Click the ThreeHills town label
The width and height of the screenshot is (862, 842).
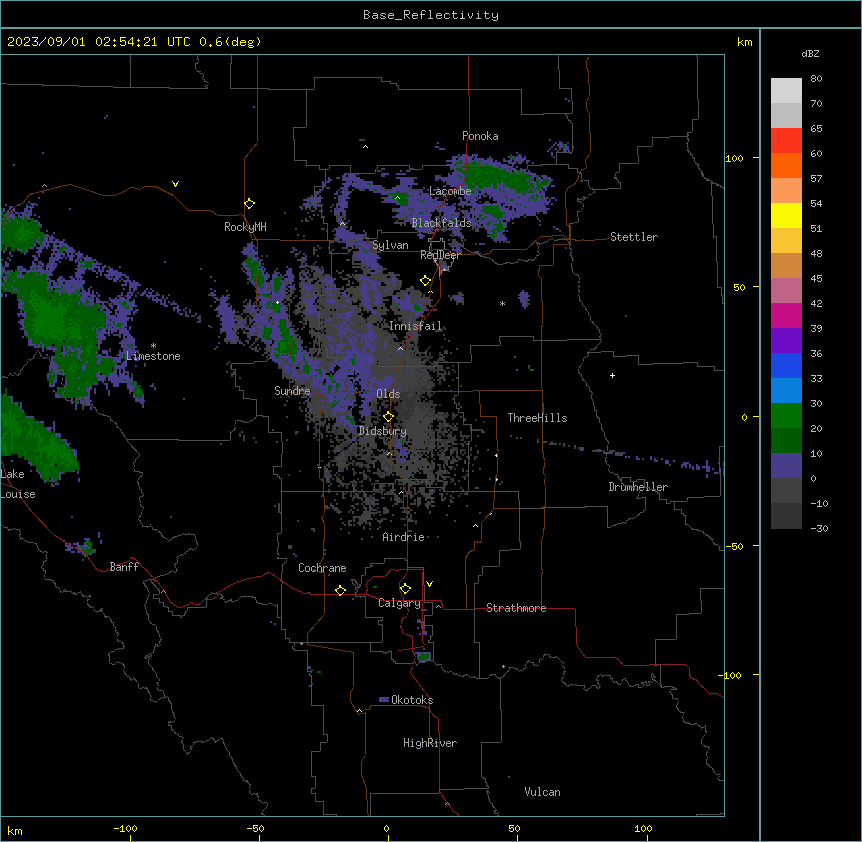(537, 418)
